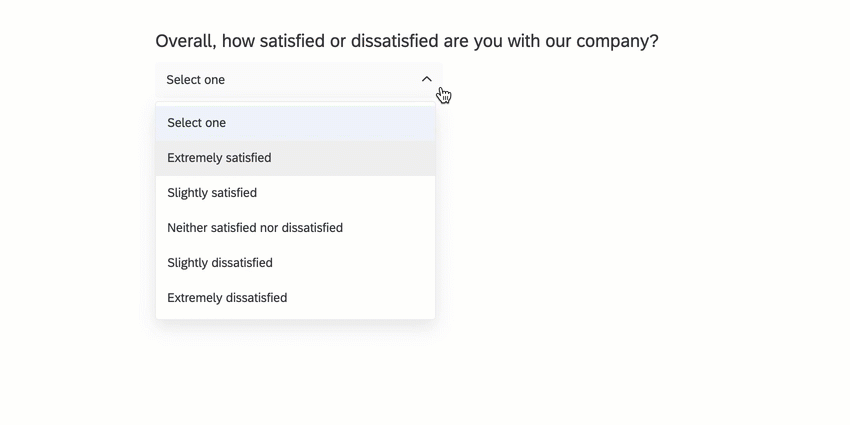Image resolution: width=850 pixels, height=425 pixels.
Task: Reset the answer to the highlighted 'Select one' entry
Action: pyautogui.click(x=197, y=123)
